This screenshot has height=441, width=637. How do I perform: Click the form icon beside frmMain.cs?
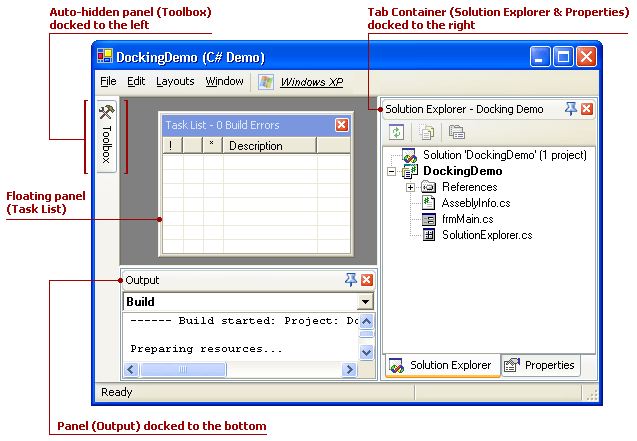pyautogui.click(x=428, y=220)
